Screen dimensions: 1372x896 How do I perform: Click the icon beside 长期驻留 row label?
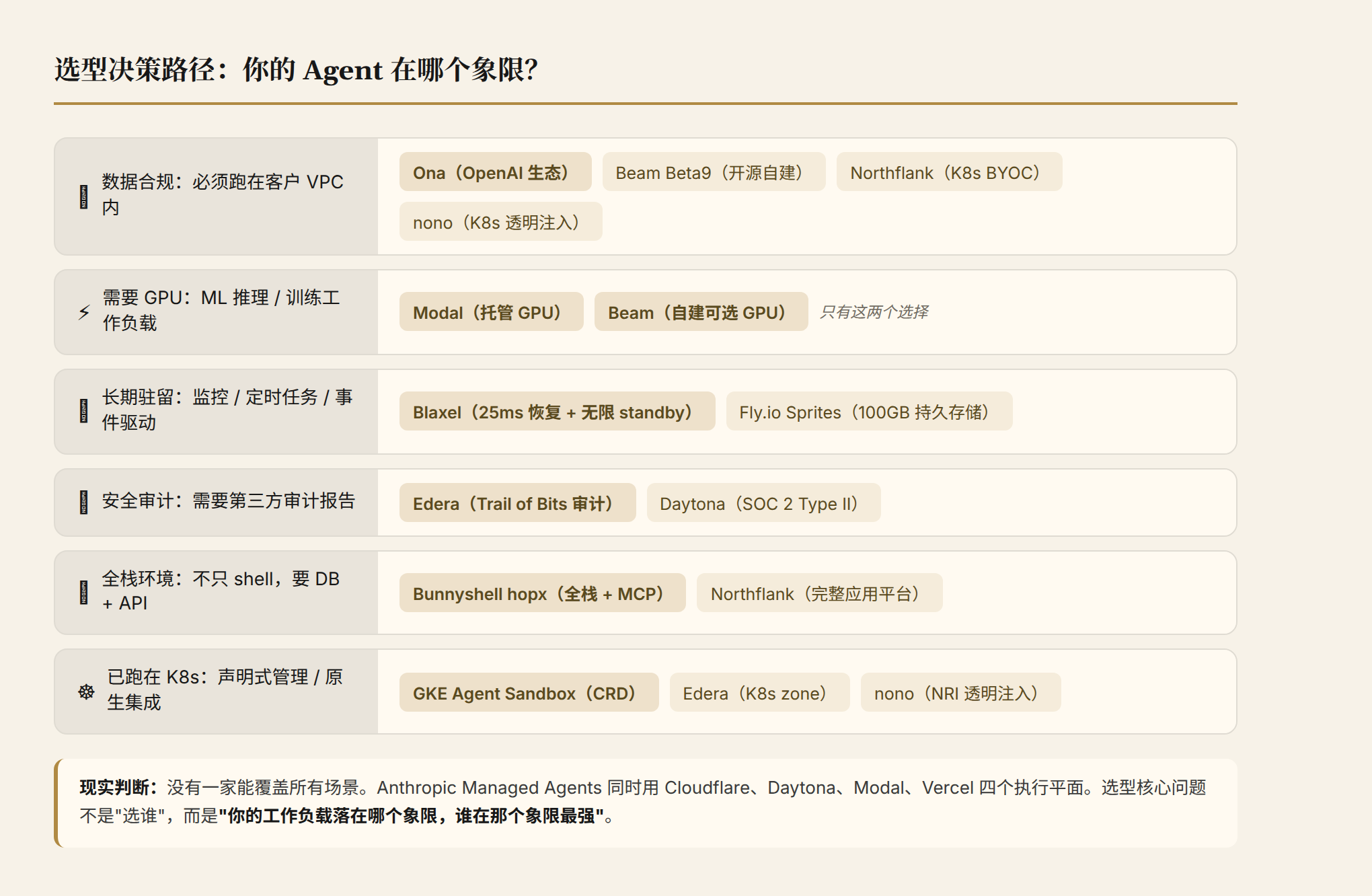[83, 411]
